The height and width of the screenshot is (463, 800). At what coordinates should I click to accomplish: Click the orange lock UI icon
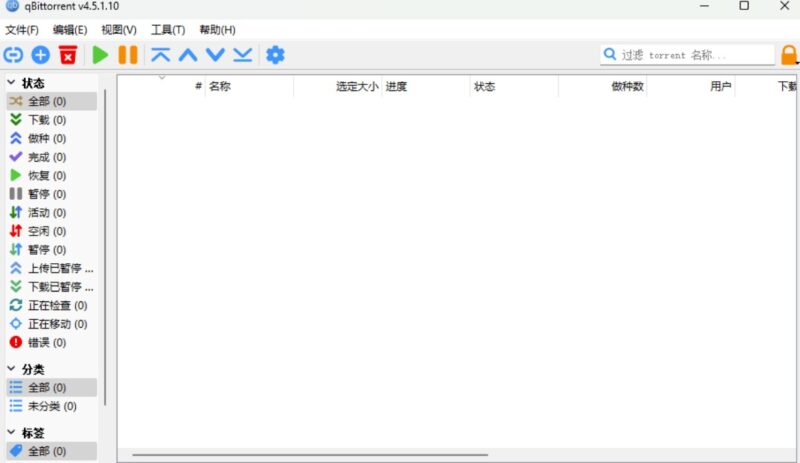[789, 55]
